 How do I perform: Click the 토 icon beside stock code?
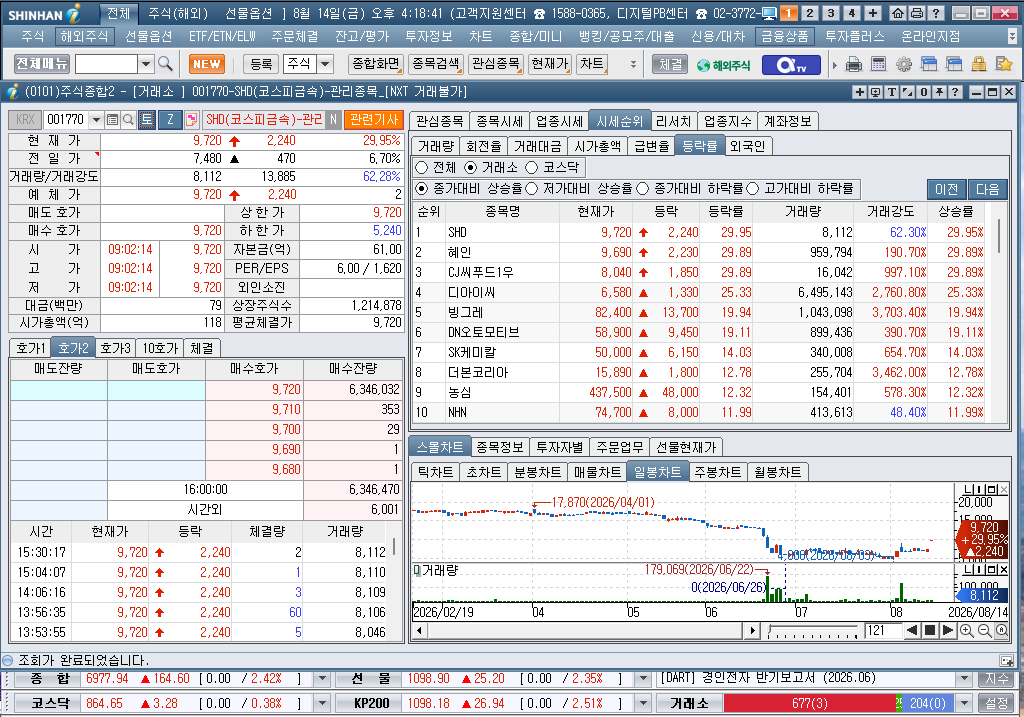click(146, 120)
